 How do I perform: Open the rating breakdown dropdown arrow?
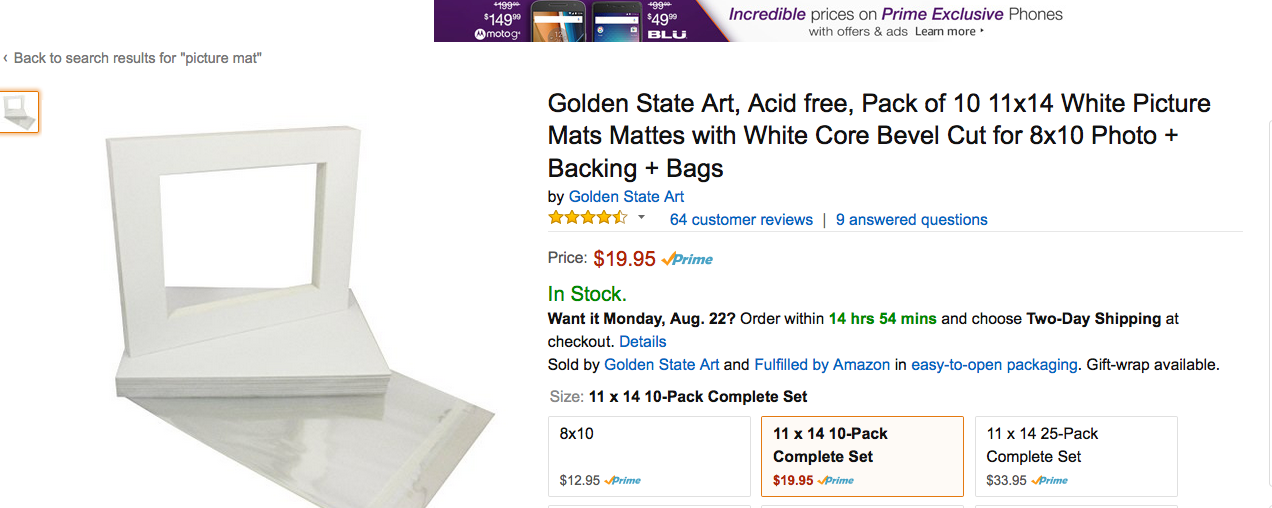642,218
